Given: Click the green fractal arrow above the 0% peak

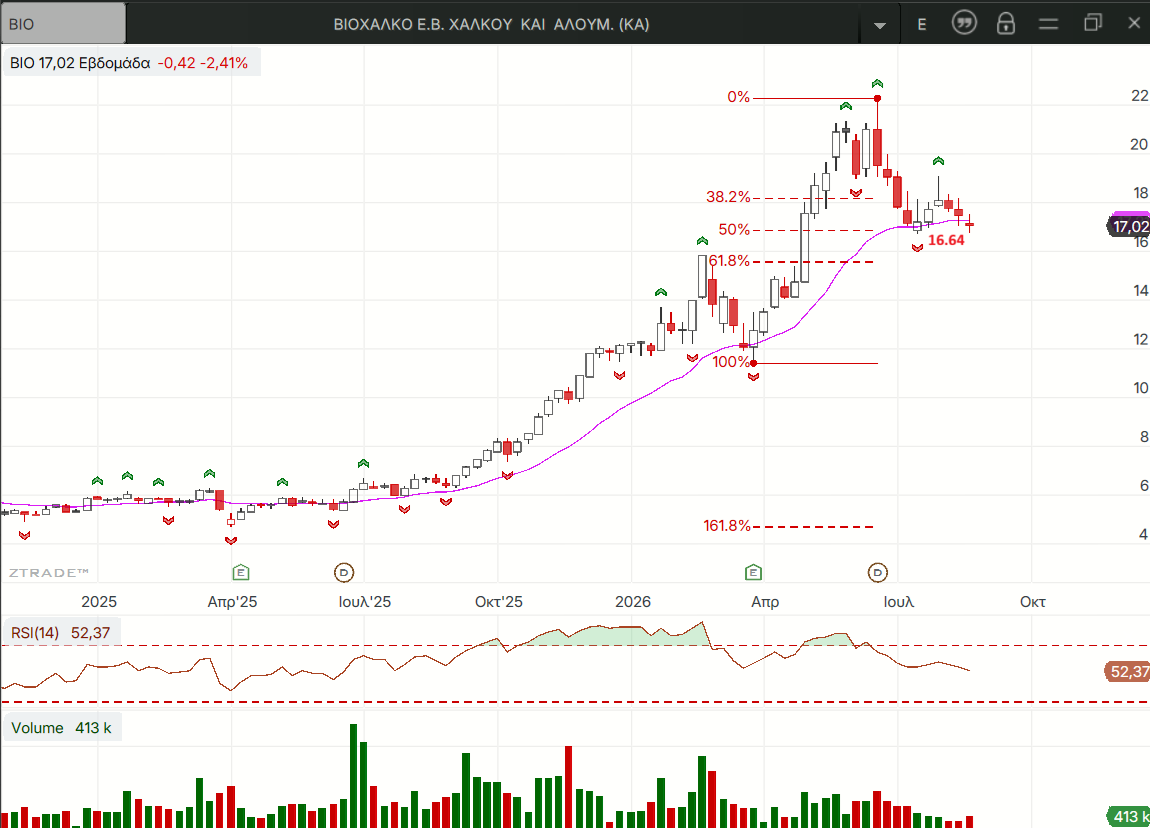Looking at the screenshot, I should (x=877, y=84).
